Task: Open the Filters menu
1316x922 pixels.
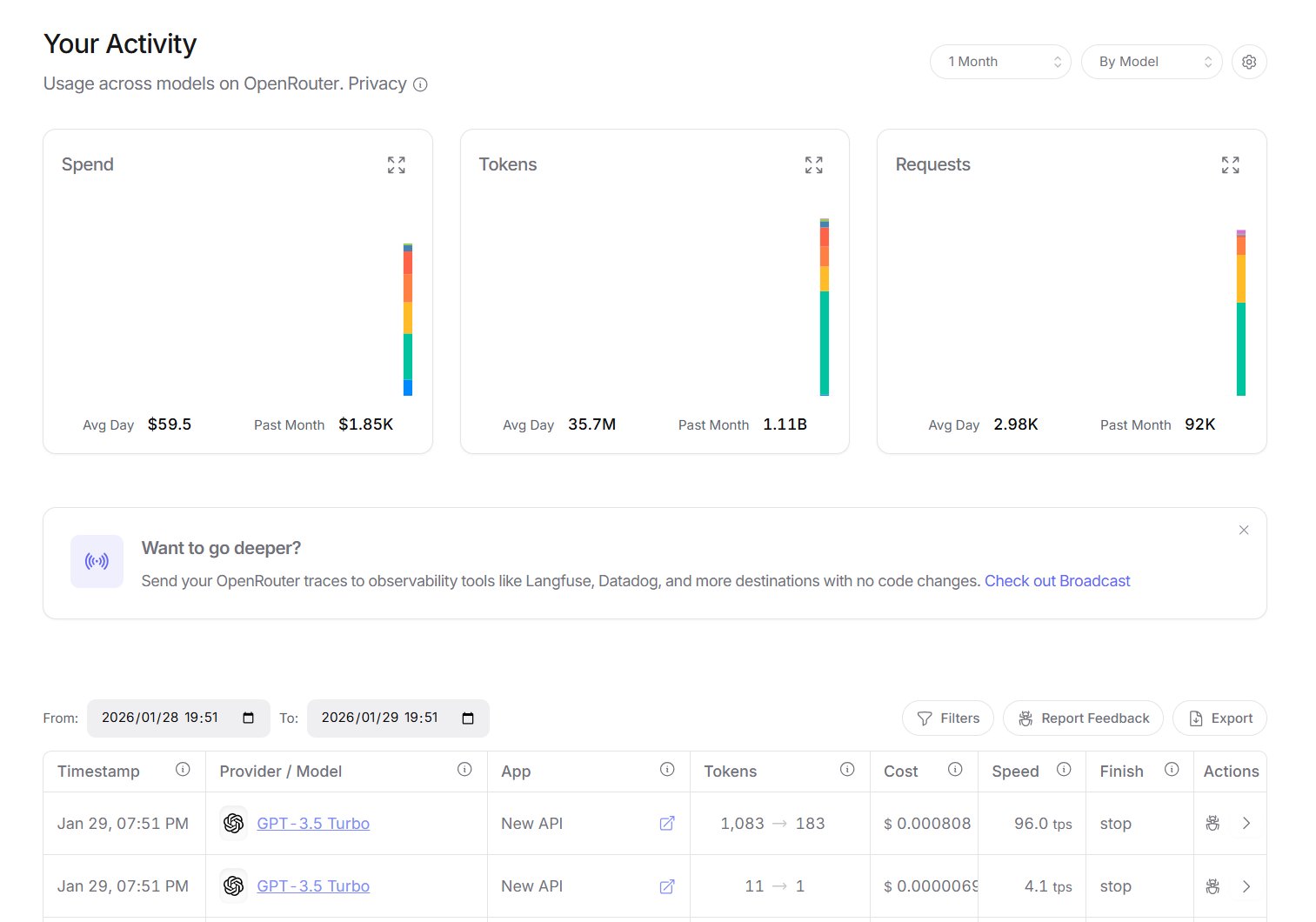Action: (948, 718)
